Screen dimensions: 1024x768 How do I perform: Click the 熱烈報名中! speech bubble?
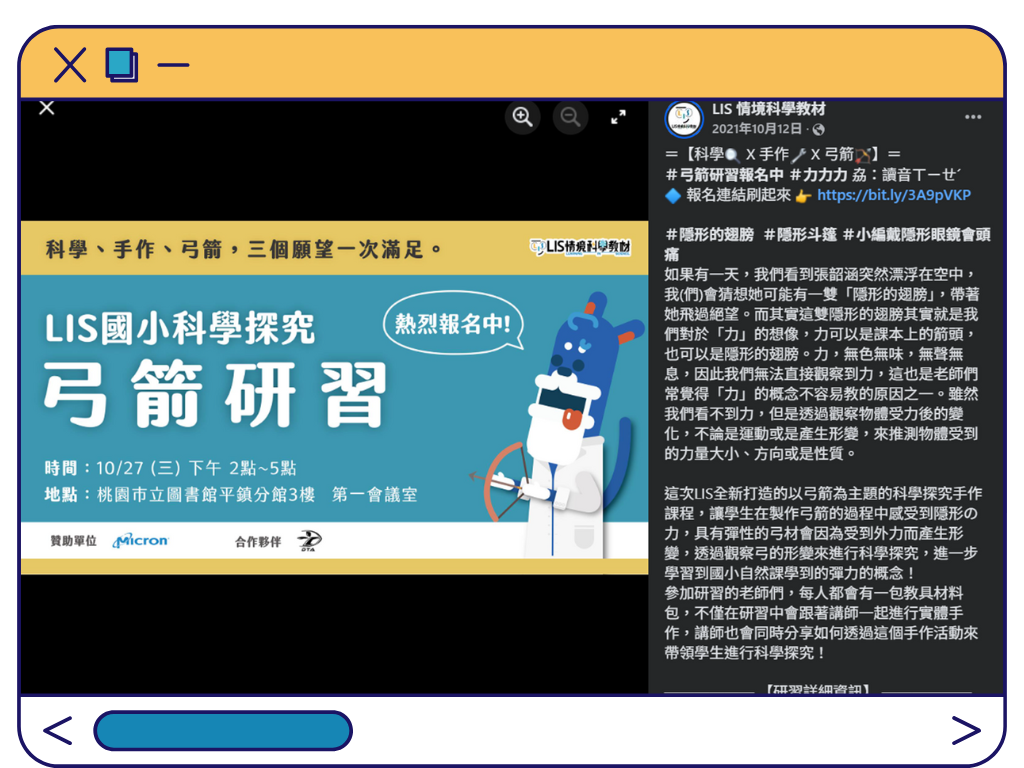[x=453, y=323]
